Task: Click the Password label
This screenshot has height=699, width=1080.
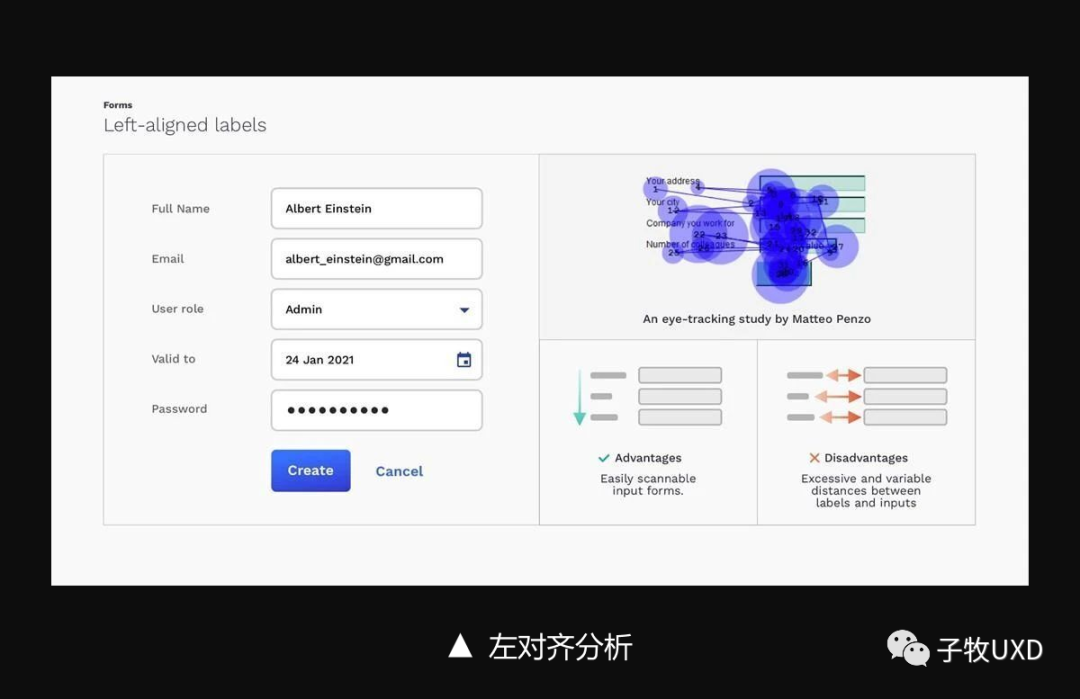Action: [x=179, y=409]
